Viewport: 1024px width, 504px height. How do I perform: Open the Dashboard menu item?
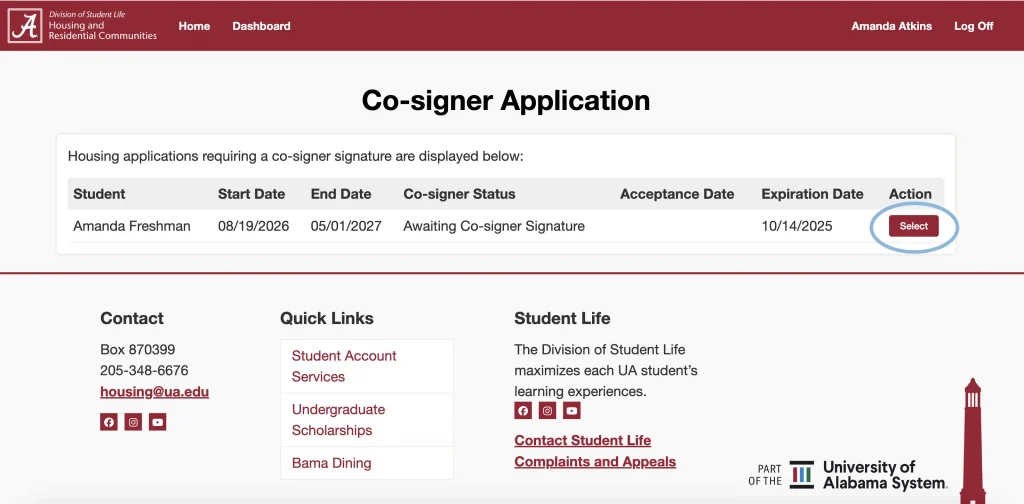pos(261,26)
